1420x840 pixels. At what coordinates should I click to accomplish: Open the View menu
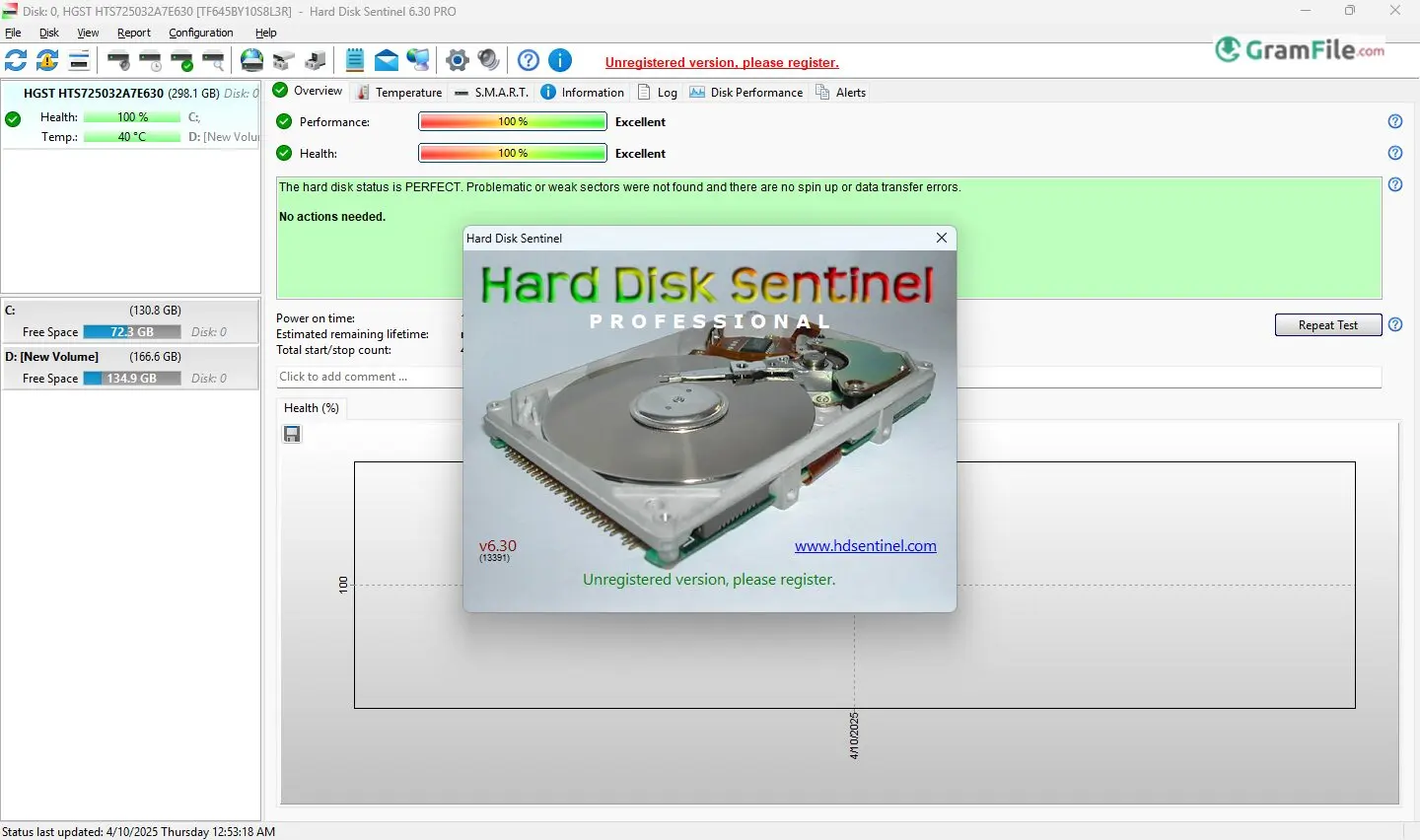tap(88, 33)
